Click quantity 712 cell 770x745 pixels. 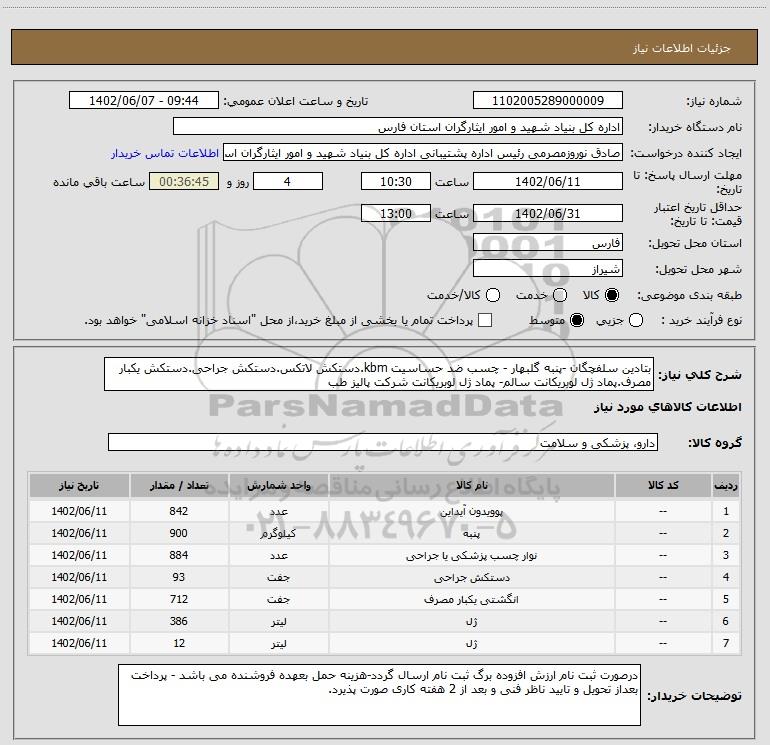click(x=179, y=599)
